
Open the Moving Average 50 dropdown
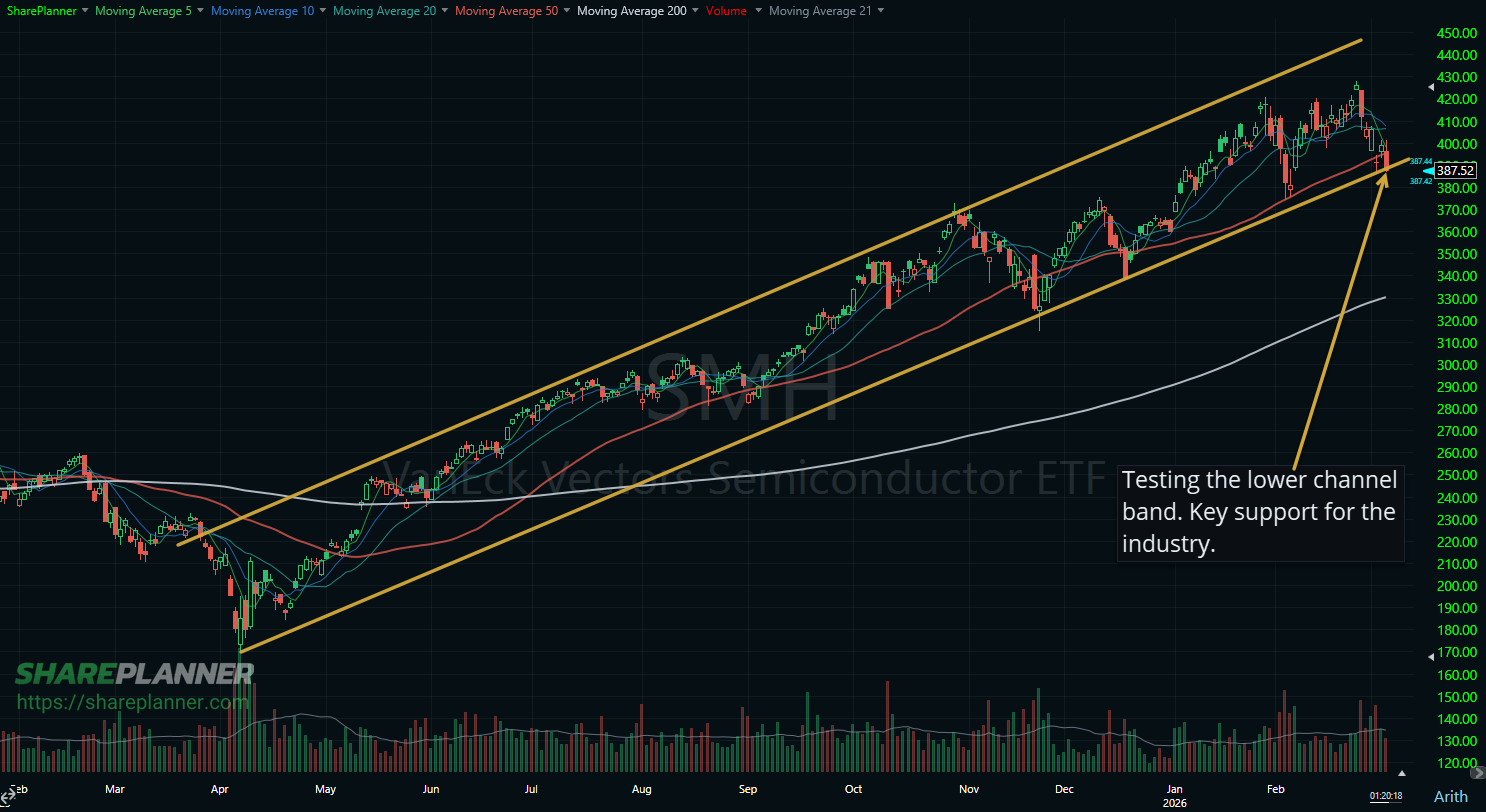[566, 11]
